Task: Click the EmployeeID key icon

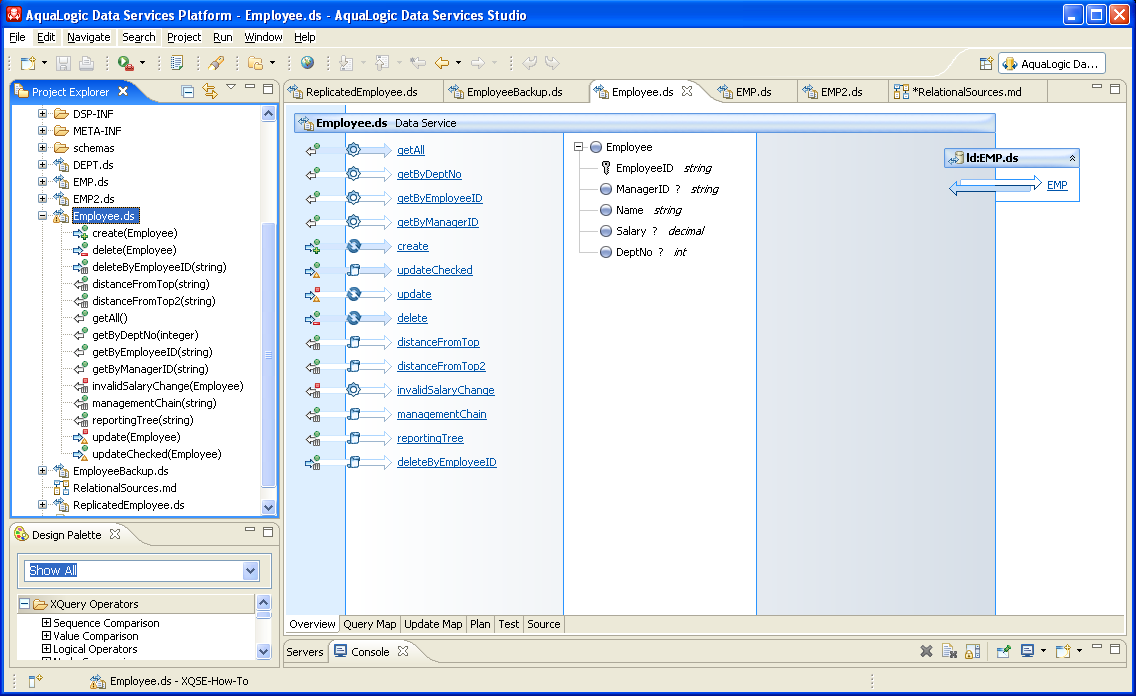Action: (x=606, y=168)
